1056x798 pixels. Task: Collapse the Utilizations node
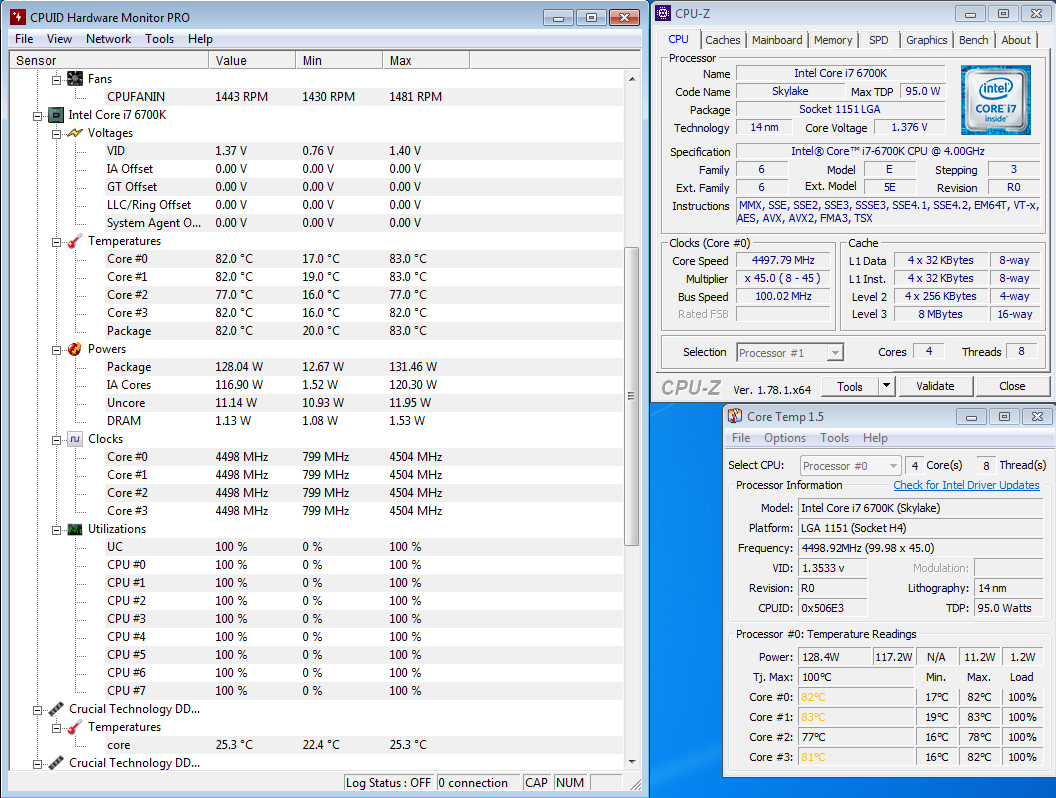click(57, 530)
